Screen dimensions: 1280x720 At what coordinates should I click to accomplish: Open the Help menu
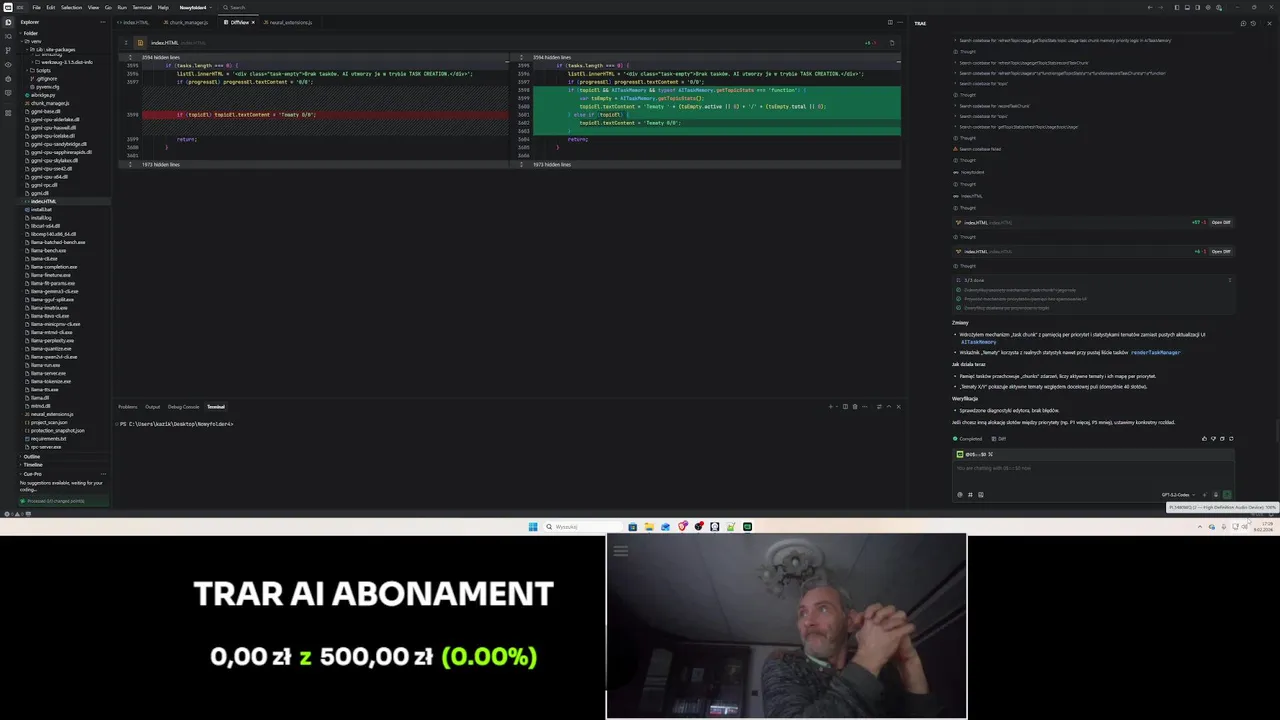click(x=163, y=7)
